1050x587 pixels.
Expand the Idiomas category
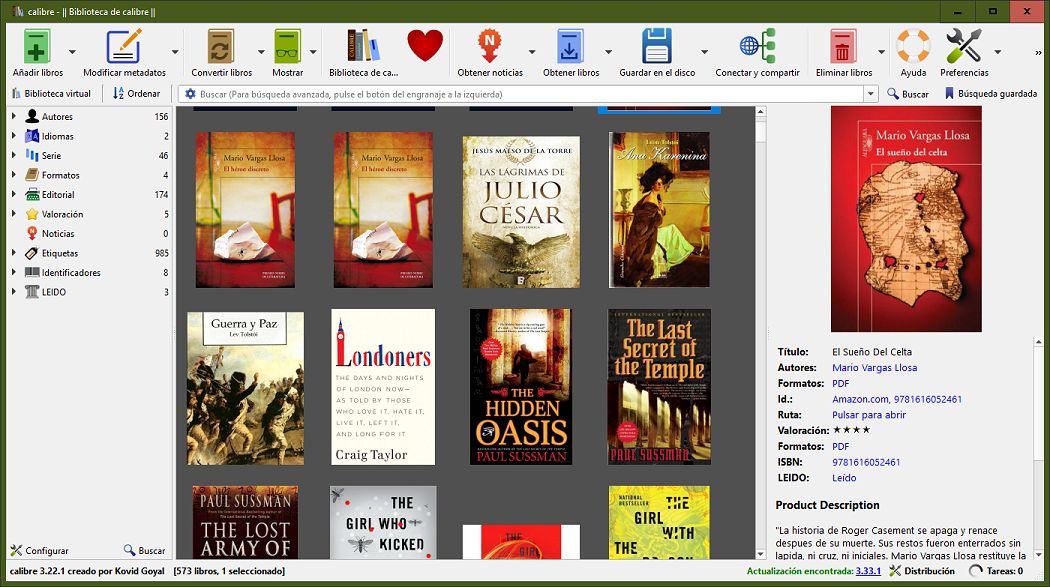tap(13, 136)
